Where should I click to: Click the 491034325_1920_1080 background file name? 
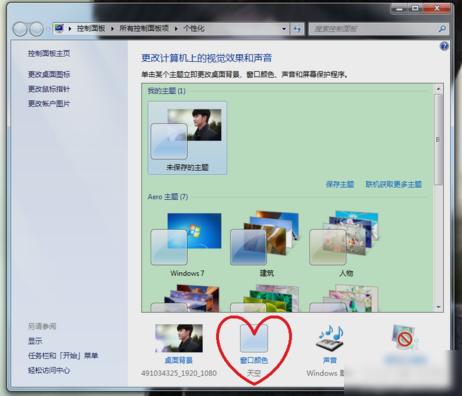coord(179,373)
